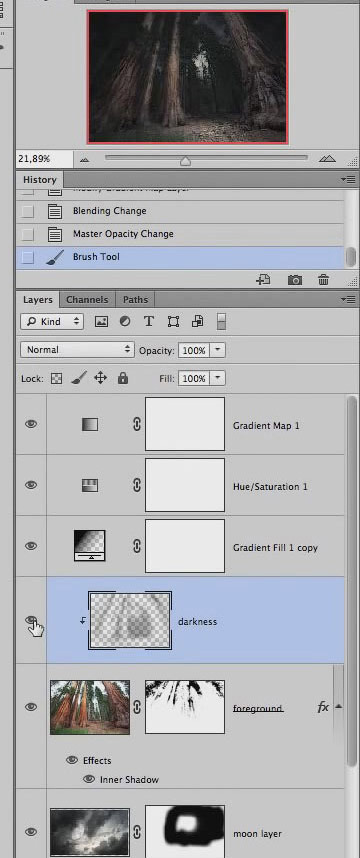360x858 pixels.
Task: Delete current history state with trash icon
Action: coord(323,280)
